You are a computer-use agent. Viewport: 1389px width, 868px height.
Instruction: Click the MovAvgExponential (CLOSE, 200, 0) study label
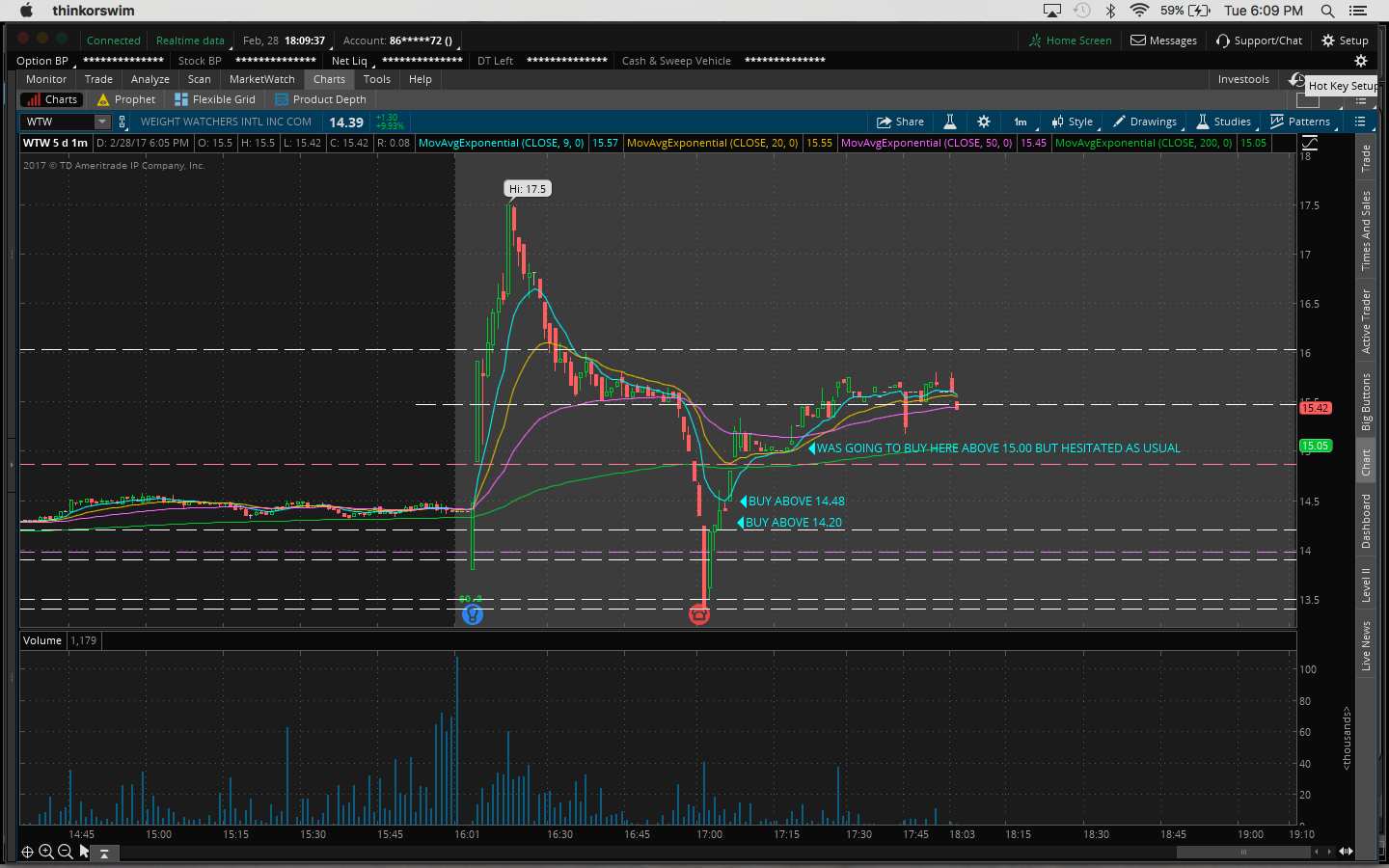coord(1144,143)
